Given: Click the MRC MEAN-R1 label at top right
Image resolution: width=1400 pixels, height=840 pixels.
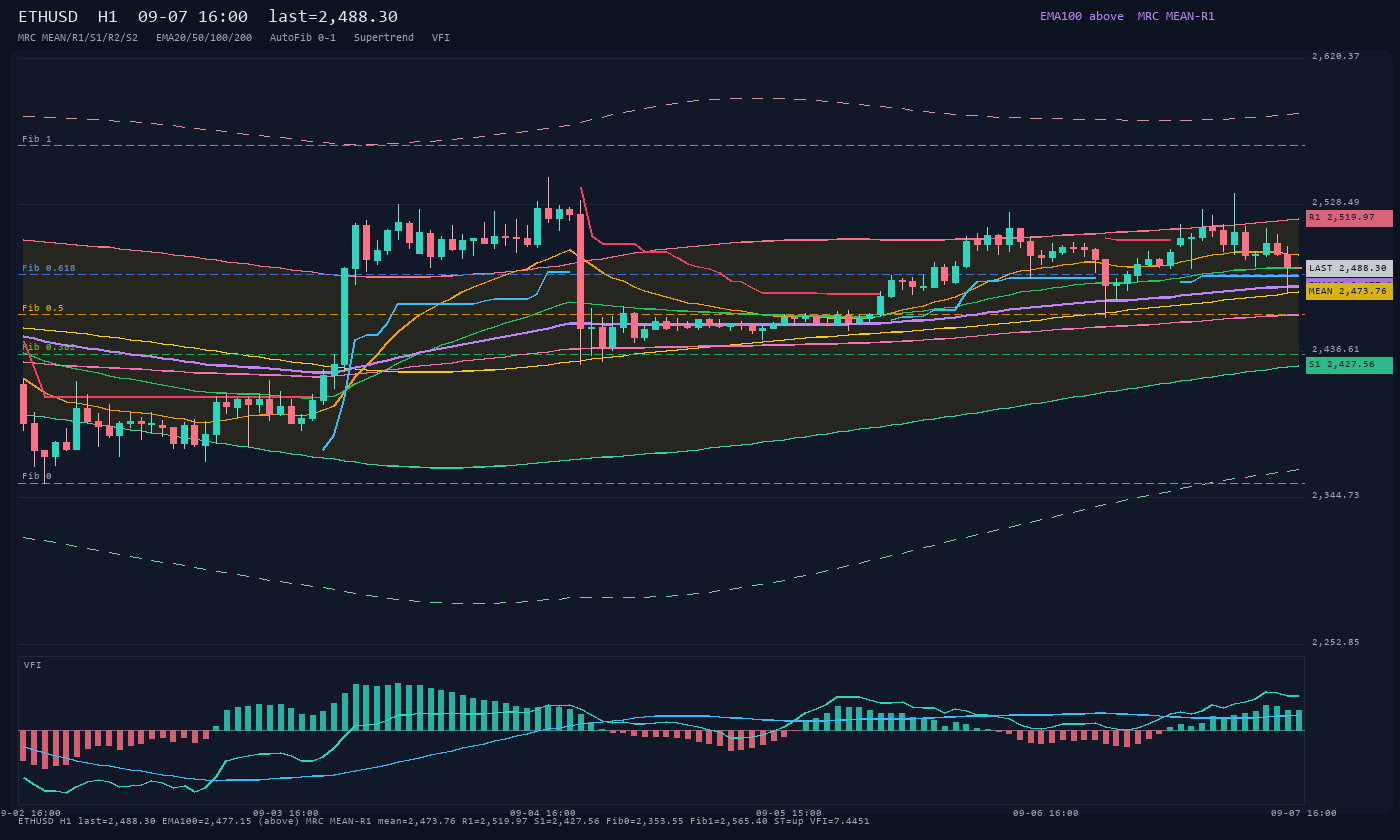Looking at the screenshot, I should coord(1176,16).
